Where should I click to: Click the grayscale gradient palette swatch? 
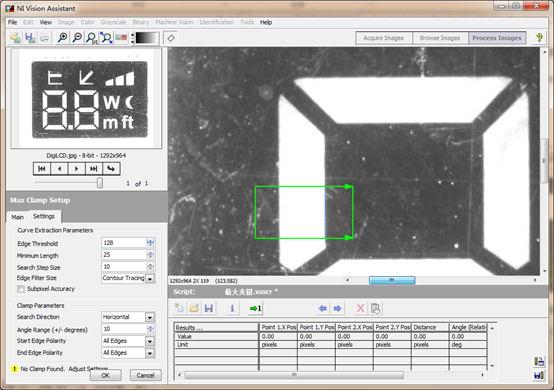pos(147,38)
